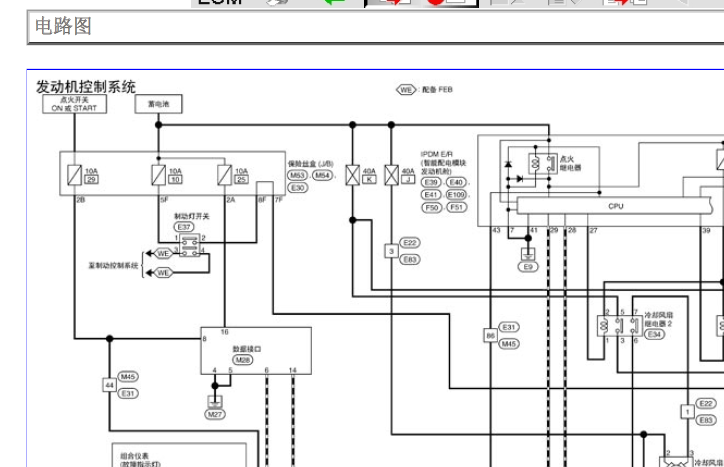Image resolution: width=724 pixels, height=467 pixels.
Task: Click the E37 connector label
Action: click(184, 227)
